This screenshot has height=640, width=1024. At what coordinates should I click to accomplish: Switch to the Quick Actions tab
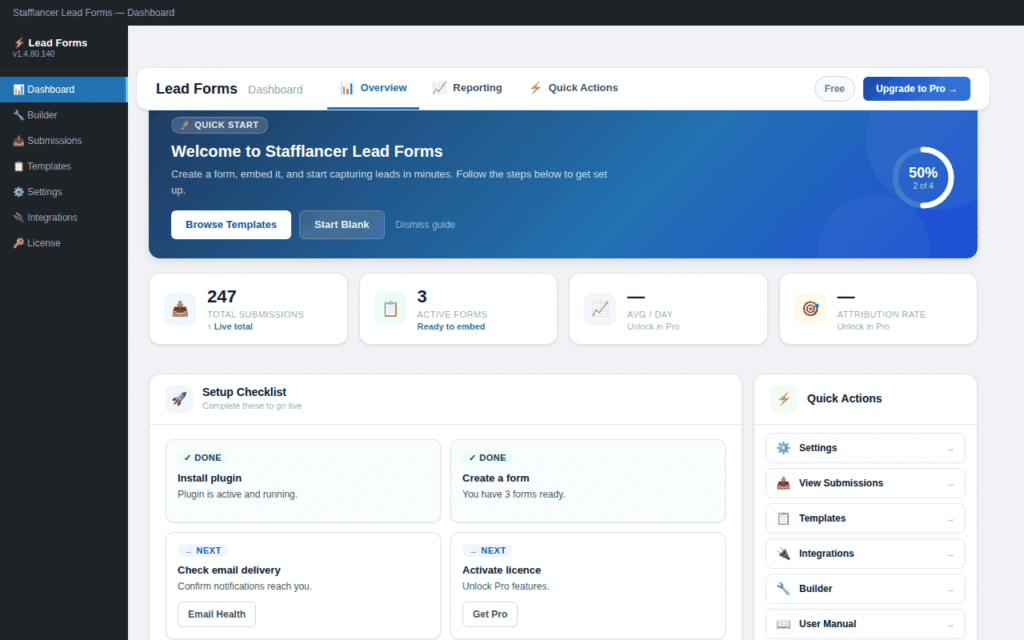coord(573,88)
